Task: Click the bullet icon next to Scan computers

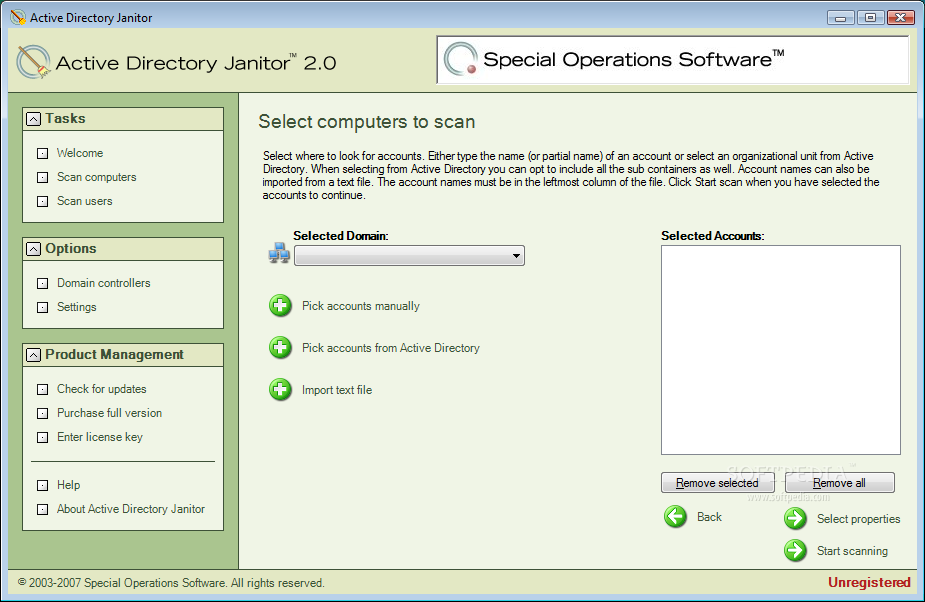Action: pyautogui.click(x=42, y=177)
